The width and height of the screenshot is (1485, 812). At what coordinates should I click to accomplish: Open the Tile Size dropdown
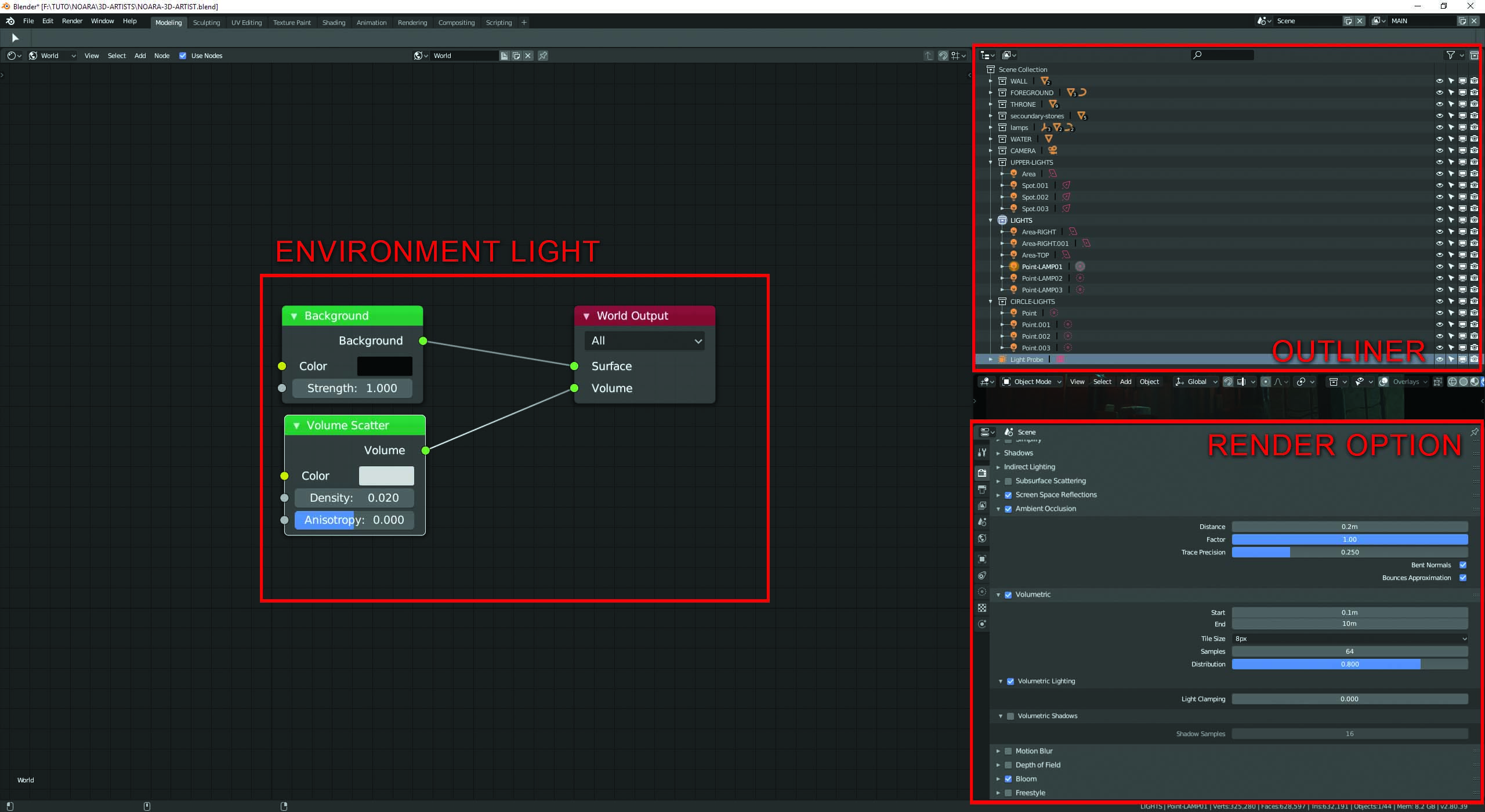coord(1350,639)
